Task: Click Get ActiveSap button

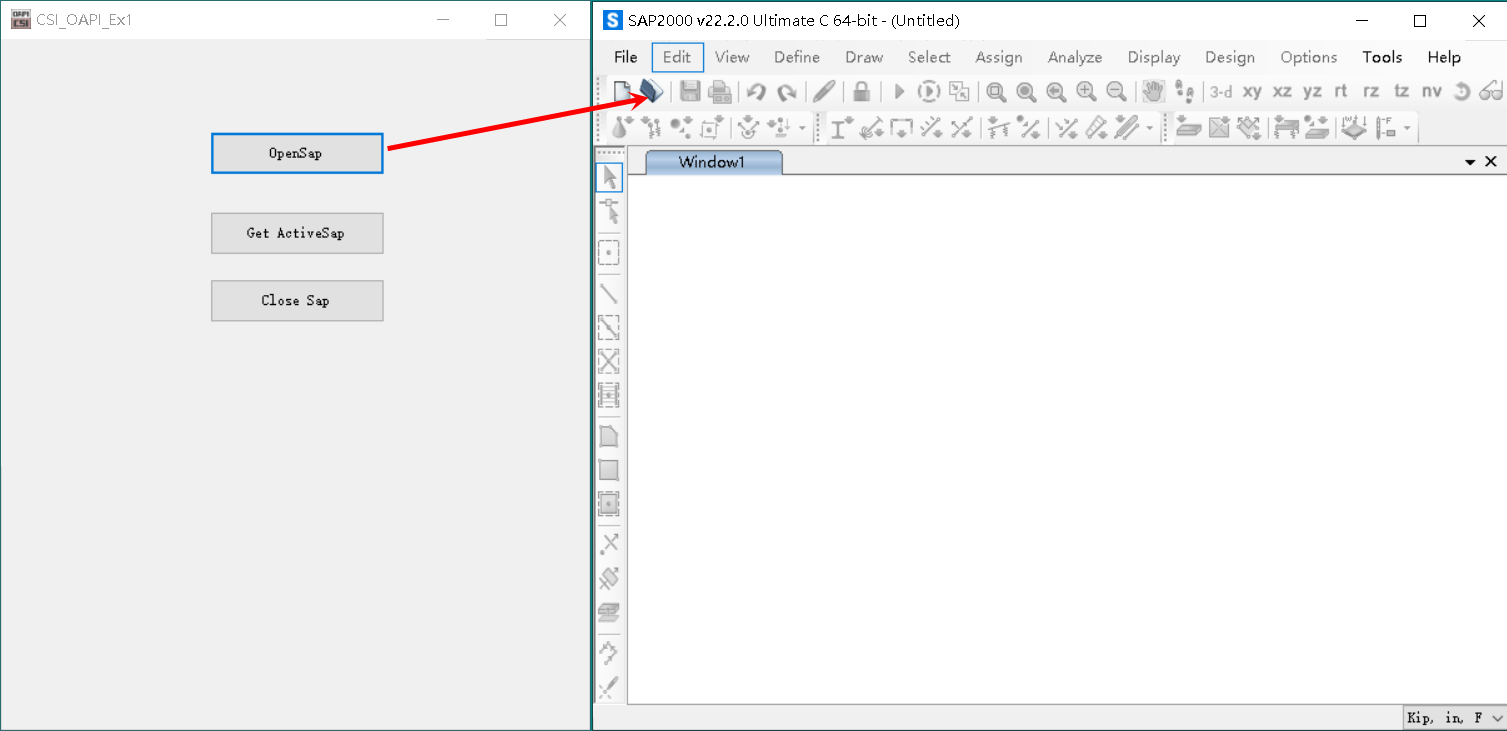Action: click(x=297, y=233)
